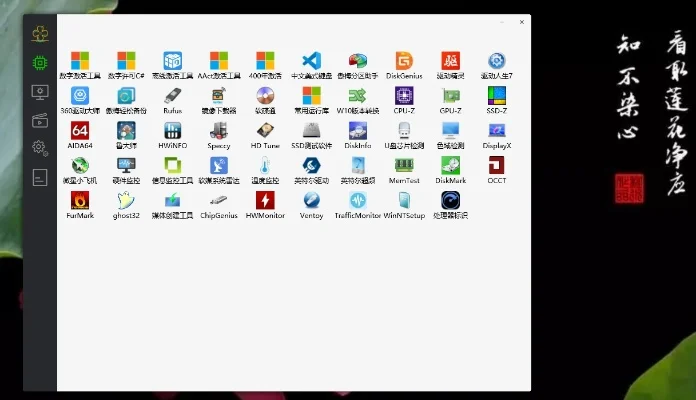Viewport: 696px width, 400px height.
Task: Open the CPU-Z tool
Action: pyautogui.click(x=404, y=100)
